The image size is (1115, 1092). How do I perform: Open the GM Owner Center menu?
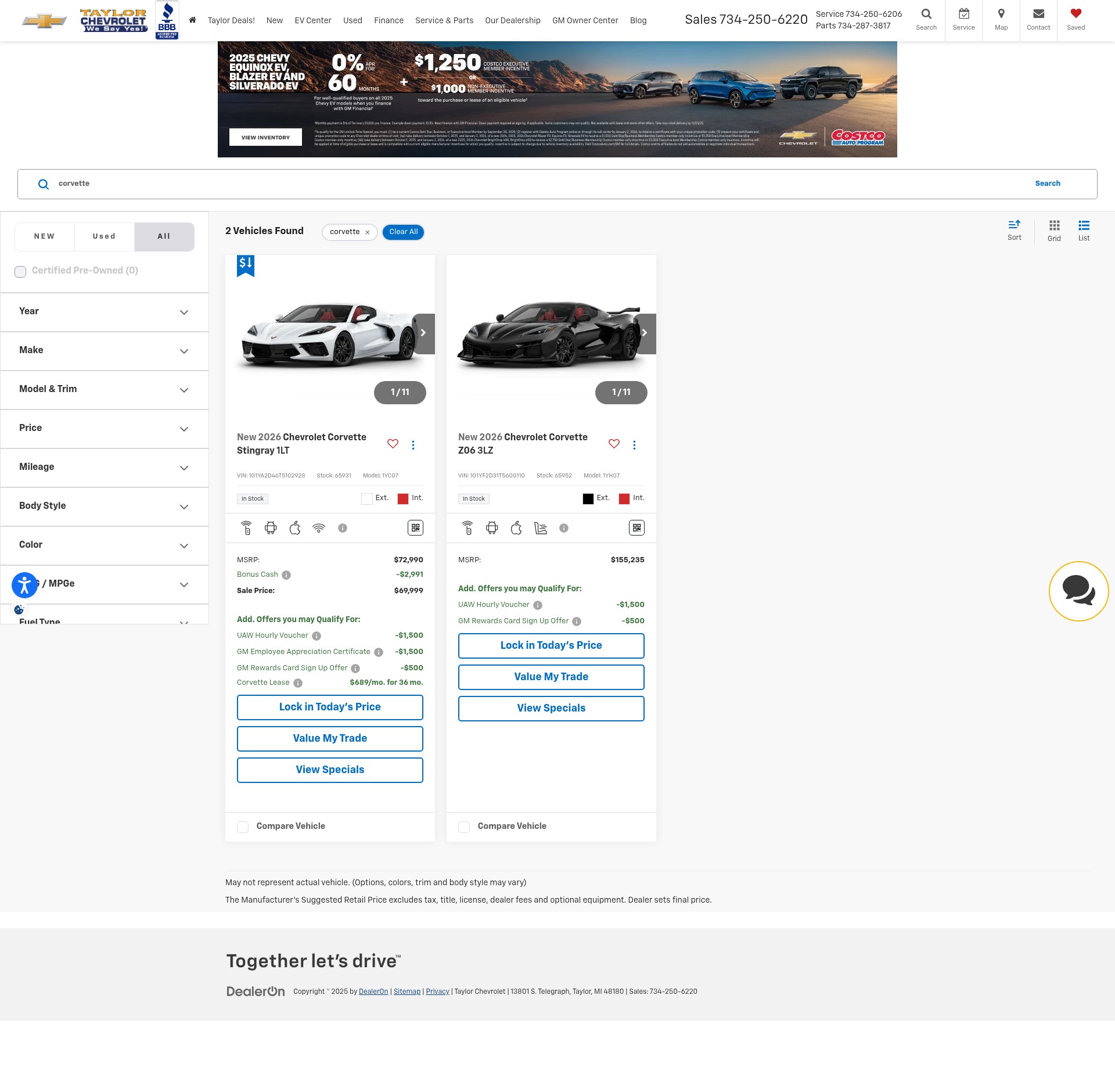(x=585, y=20)
